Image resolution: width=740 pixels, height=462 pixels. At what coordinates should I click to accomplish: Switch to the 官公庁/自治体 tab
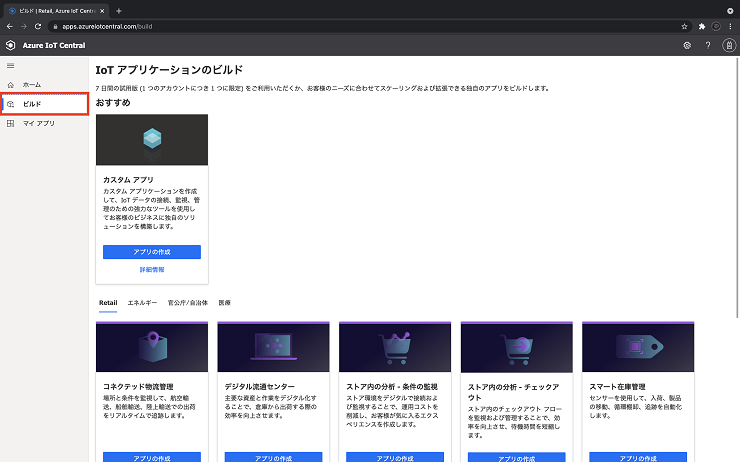[x=188, y=303]
